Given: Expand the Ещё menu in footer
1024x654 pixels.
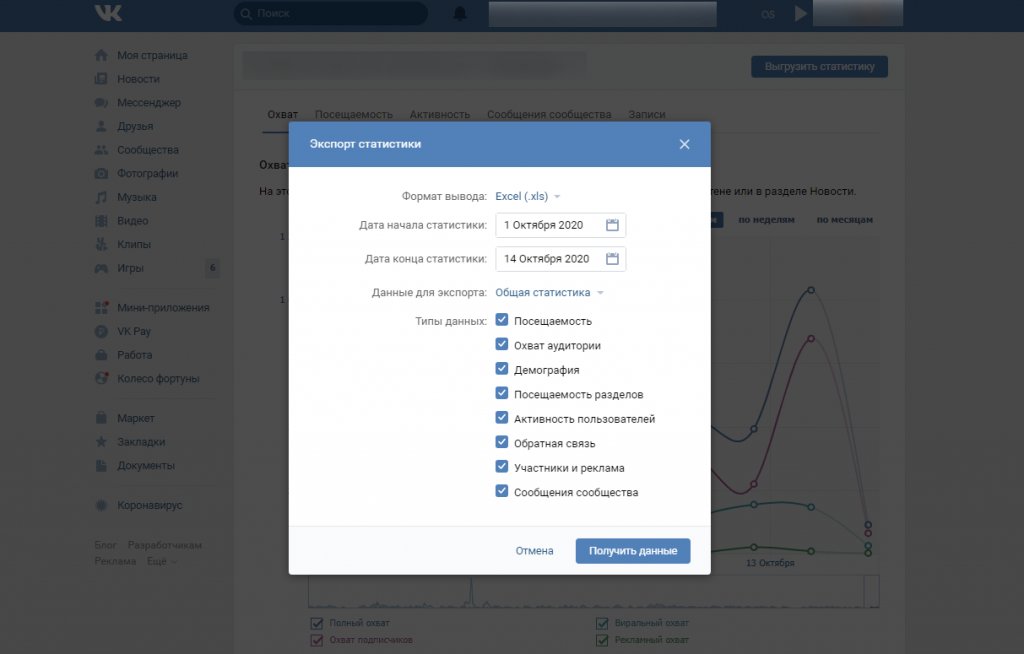Looking at the screenshot, I should (x=162, y=561).
